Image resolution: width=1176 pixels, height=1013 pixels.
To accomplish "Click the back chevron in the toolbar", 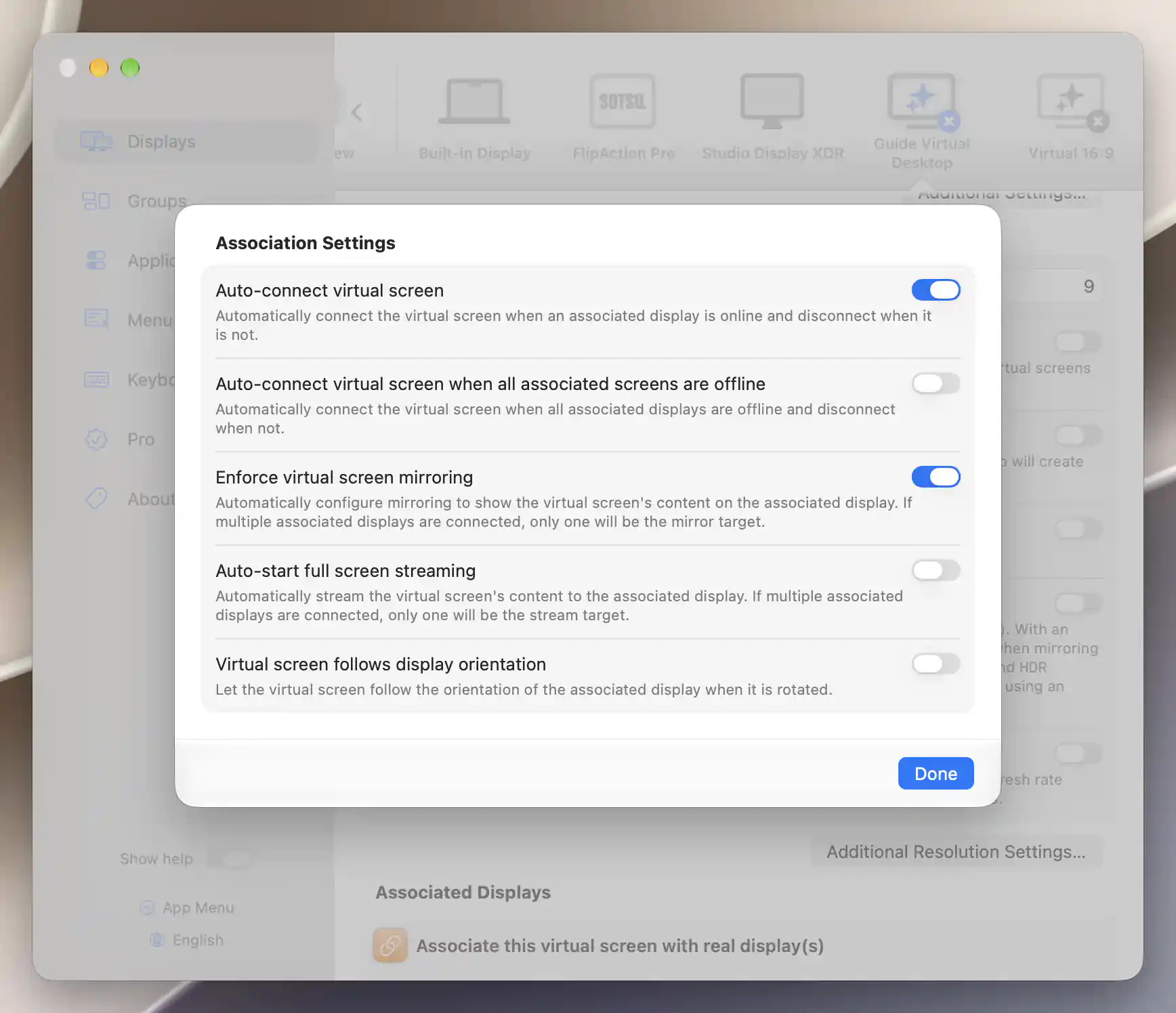I will click(357, 112).
